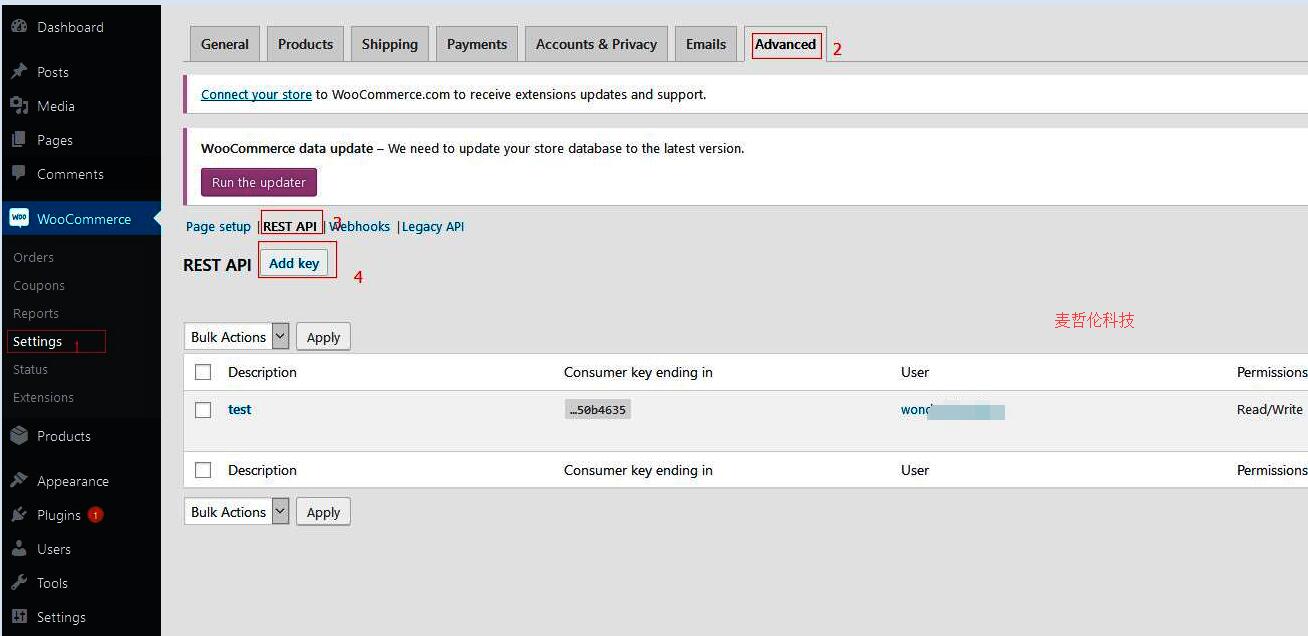Click the Plugins plug icon
This screenshot has width=1308, height=636.
[x=19, y=515]
